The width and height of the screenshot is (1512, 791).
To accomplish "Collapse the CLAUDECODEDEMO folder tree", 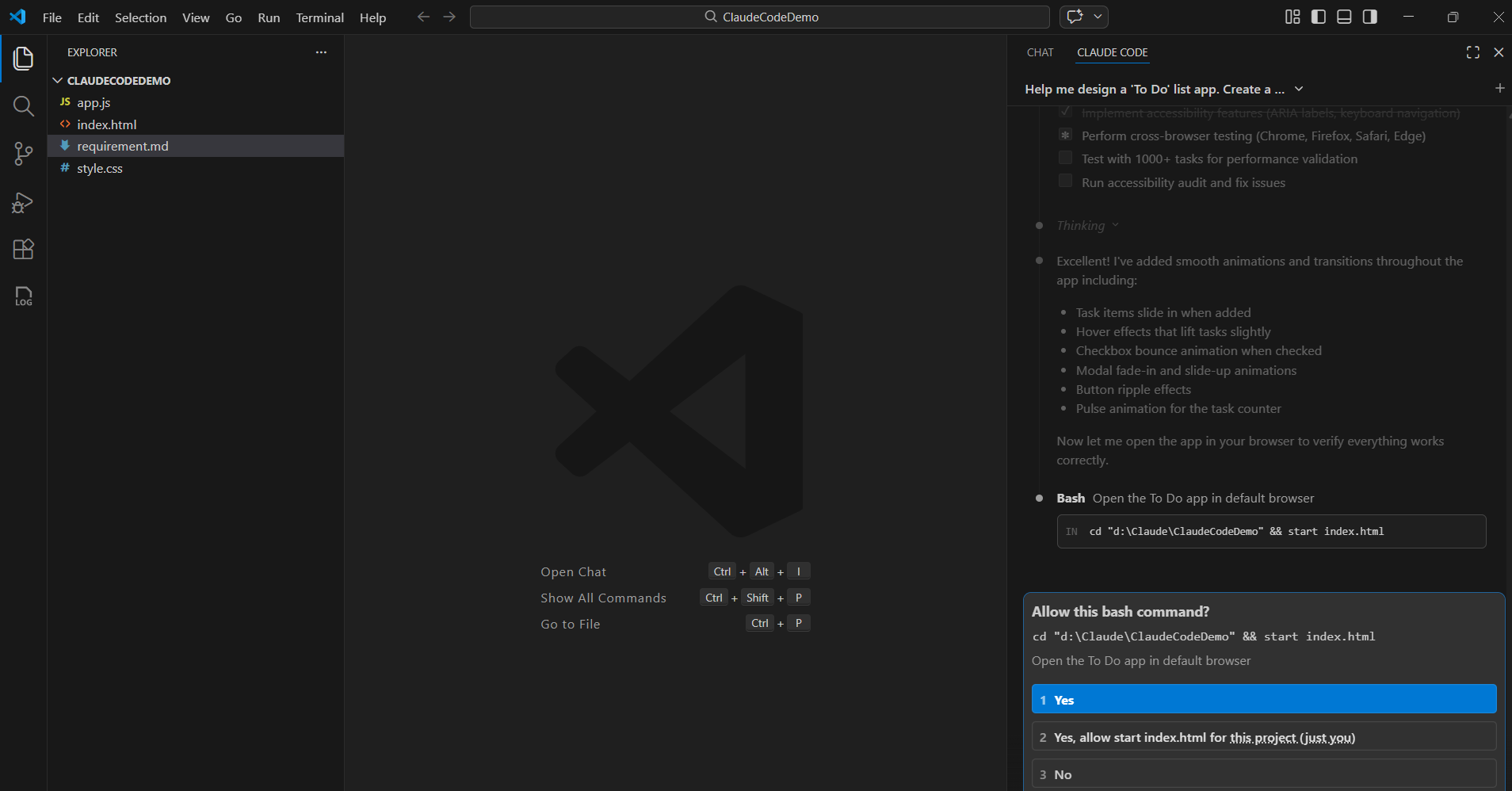I will click(x=58, y=81).
